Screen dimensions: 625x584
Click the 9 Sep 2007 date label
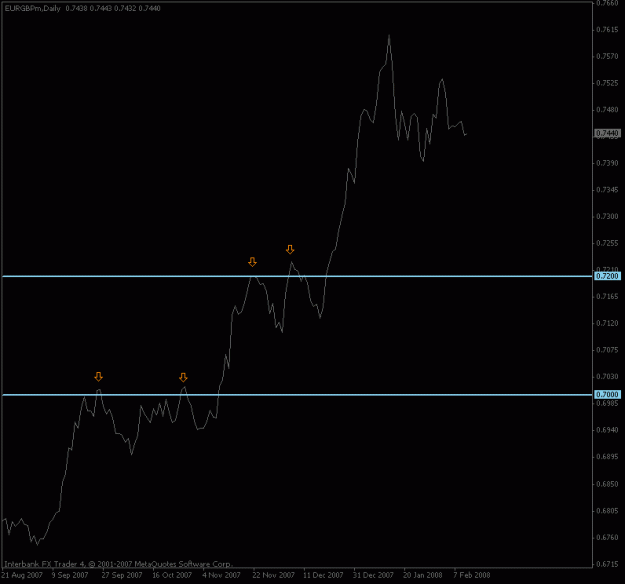pyautogui.click(x=70, y=575)
